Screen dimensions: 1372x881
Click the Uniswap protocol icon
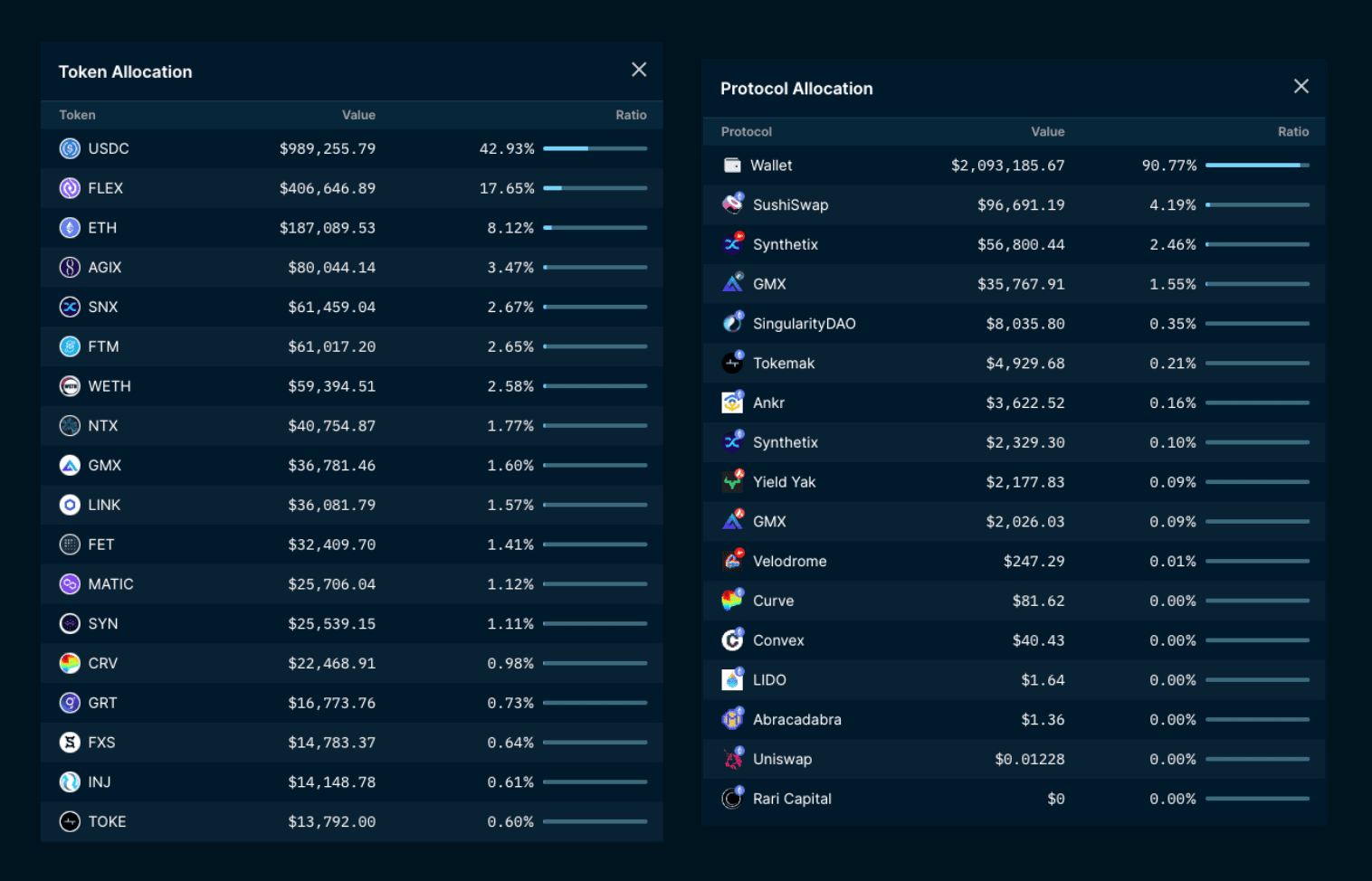pyautogui.click(x=733, y=759)
